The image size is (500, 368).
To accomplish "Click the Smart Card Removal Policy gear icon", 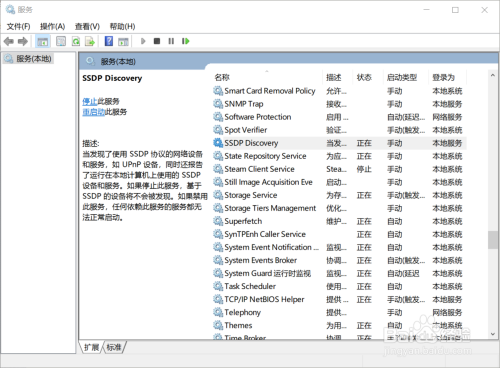I will 218,91.
